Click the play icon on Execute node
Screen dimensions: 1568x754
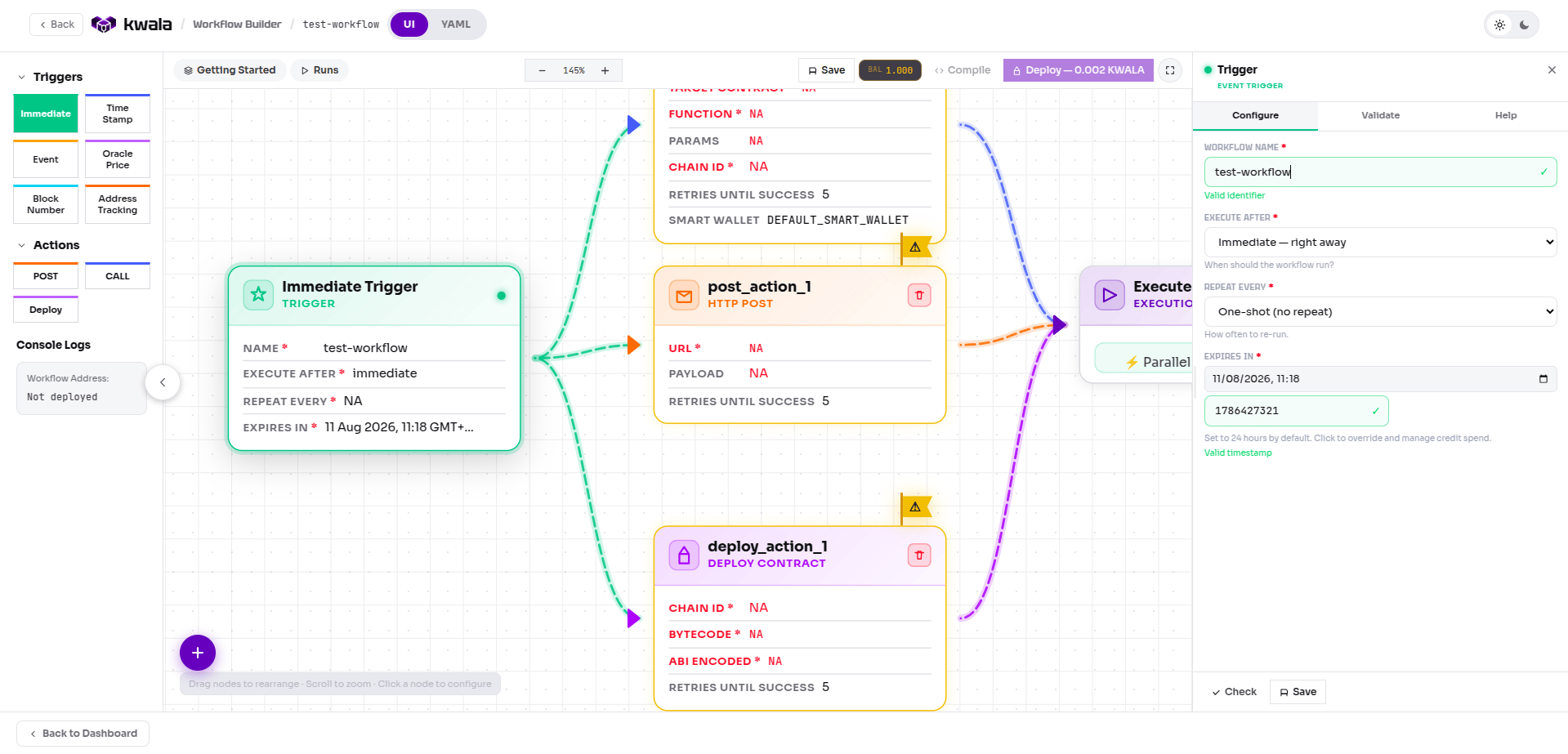coord(1110,295)
